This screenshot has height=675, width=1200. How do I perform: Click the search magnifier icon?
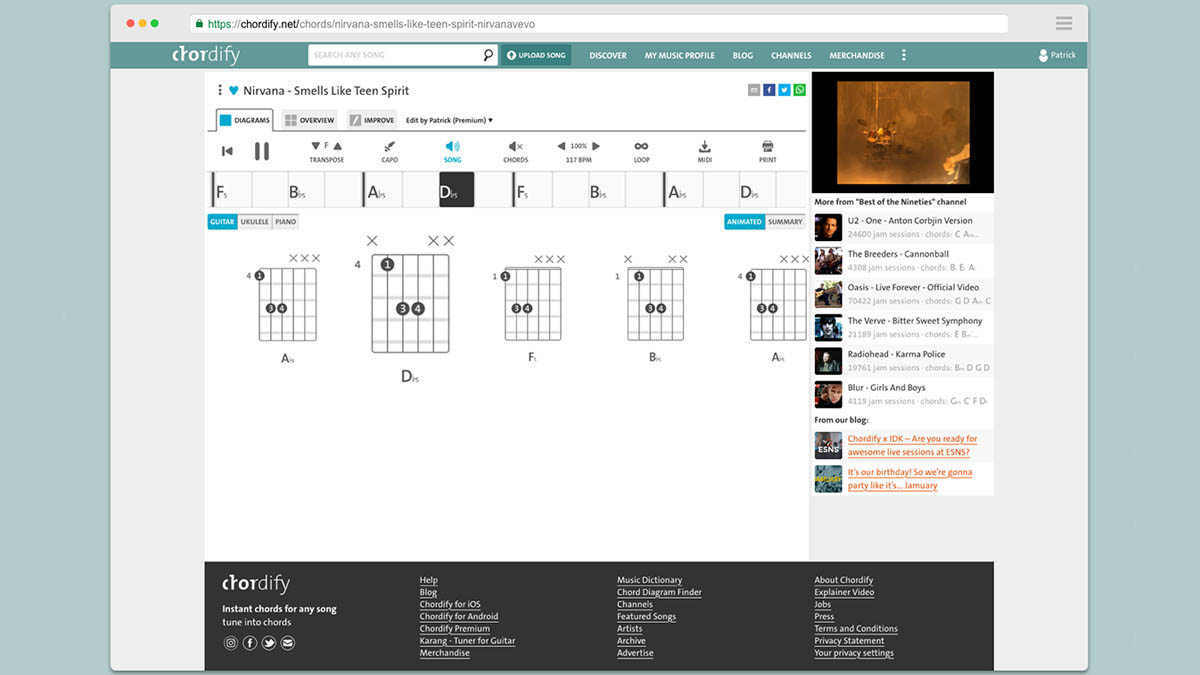tap(488, 55)
